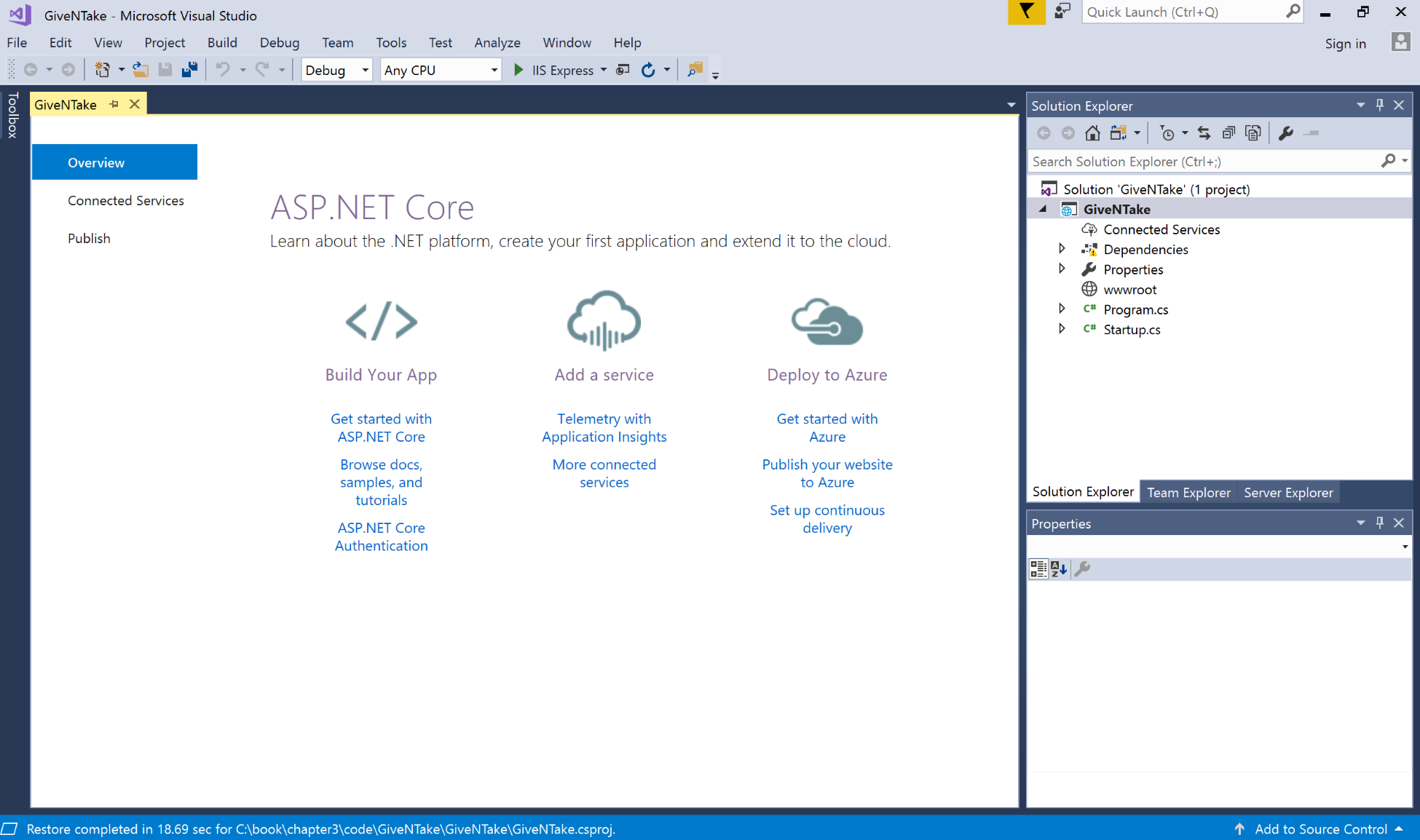Open the Build menu
Screen dimensions: 1420x840
click(222, 42)
